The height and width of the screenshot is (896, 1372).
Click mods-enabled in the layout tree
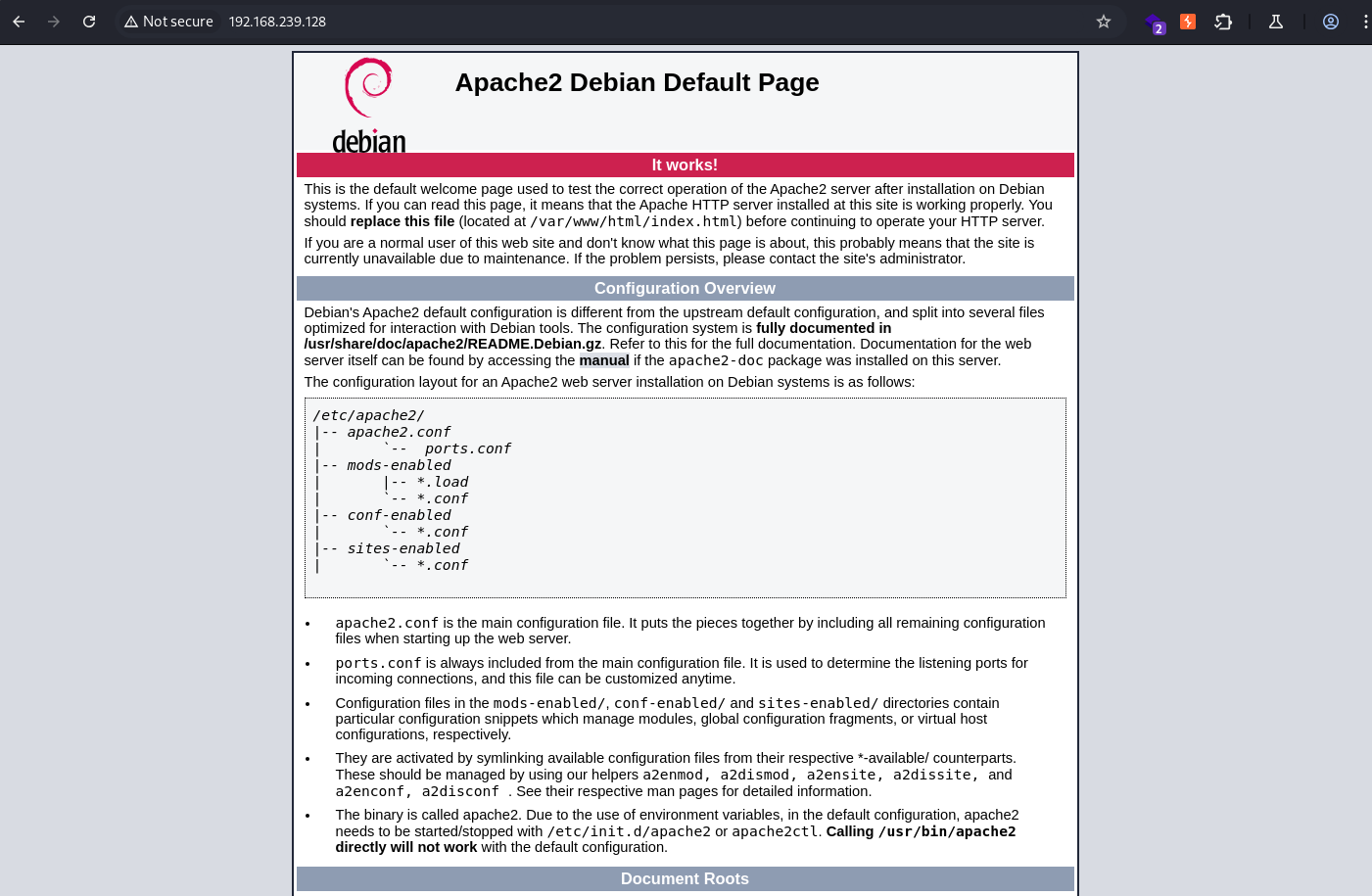(x=399, y=465)
